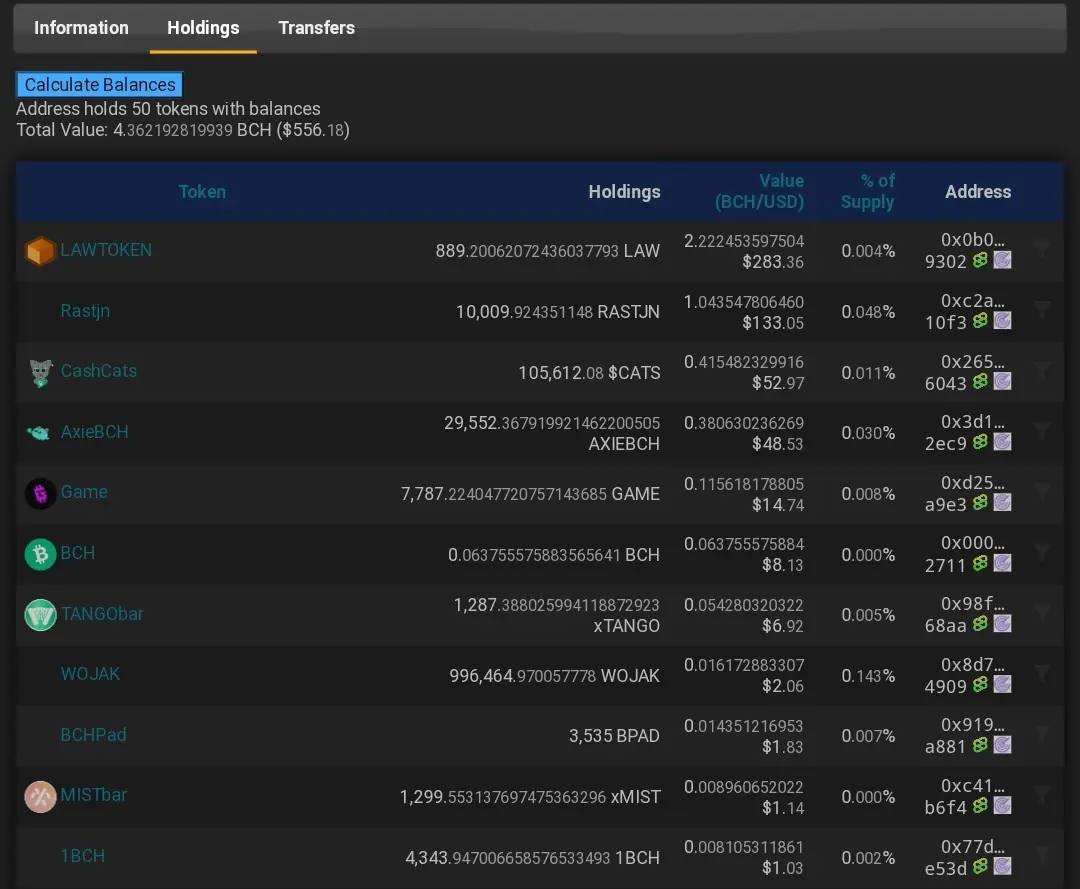Screen dimensions: 1080x889
Task: Click the purple radar icon in the BCH row
Action: [x=1003, y=563]
